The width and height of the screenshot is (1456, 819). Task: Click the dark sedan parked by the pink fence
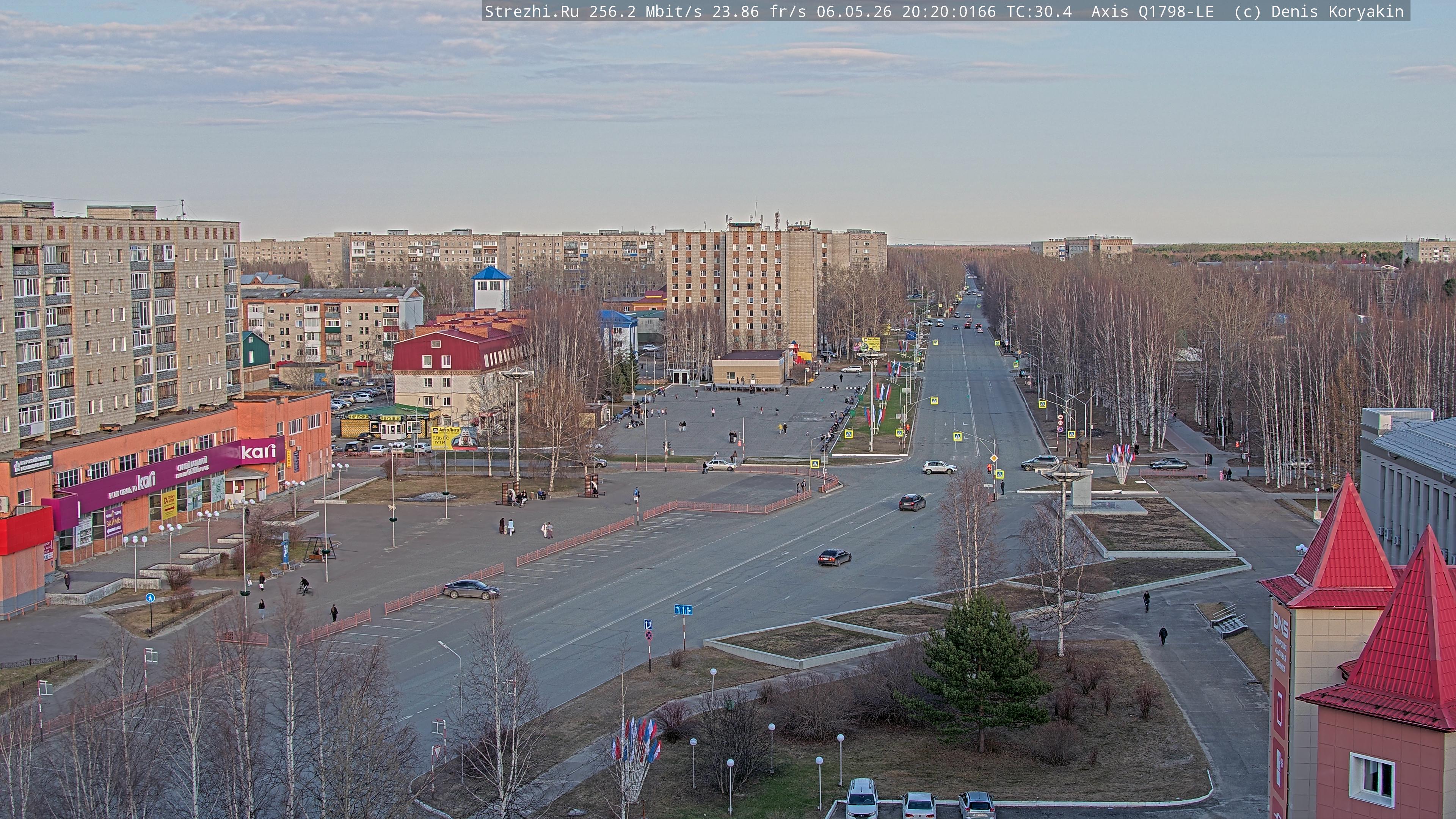click(x=471, y=590)
